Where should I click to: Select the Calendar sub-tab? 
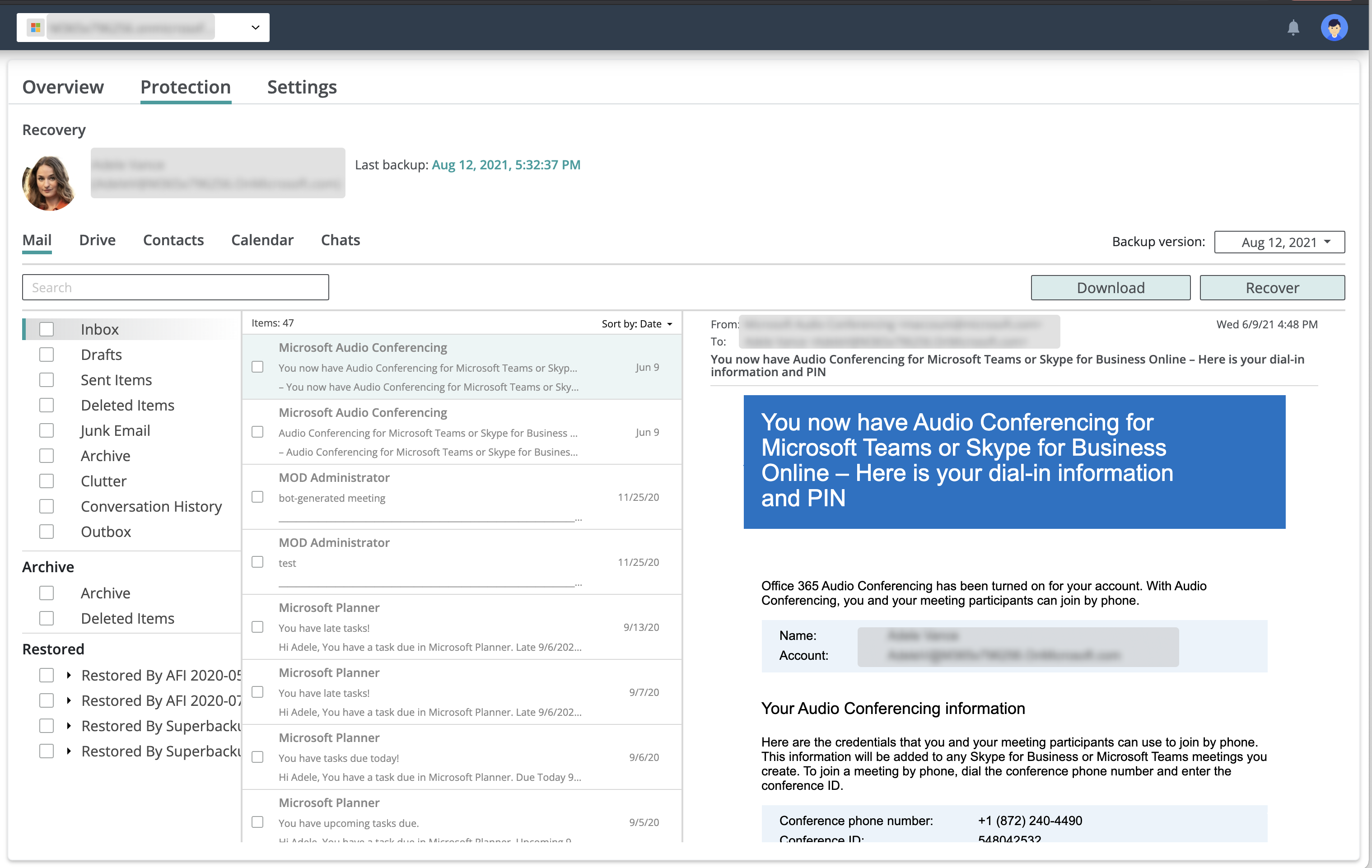(x=262, y=240)
